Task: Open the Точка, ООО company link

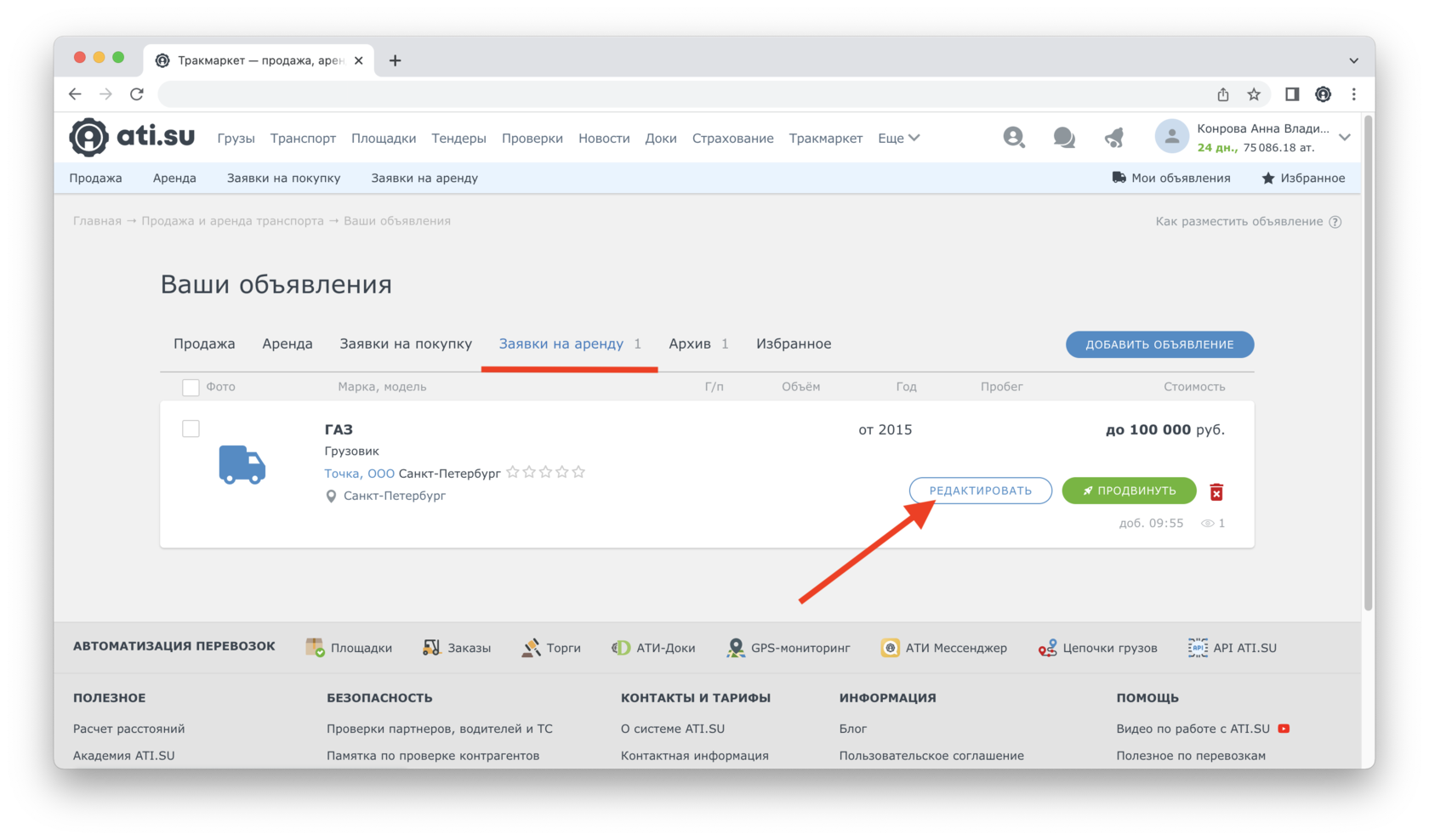Action: coord(359,473)
